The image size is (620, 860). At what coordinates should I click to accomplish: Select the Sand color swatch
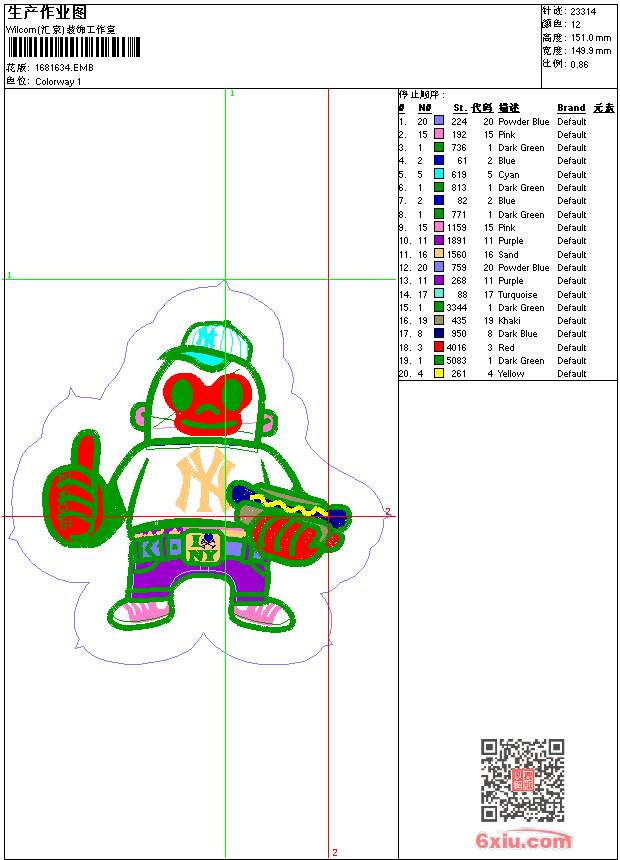pyautogui.click(x=439, y=254)
